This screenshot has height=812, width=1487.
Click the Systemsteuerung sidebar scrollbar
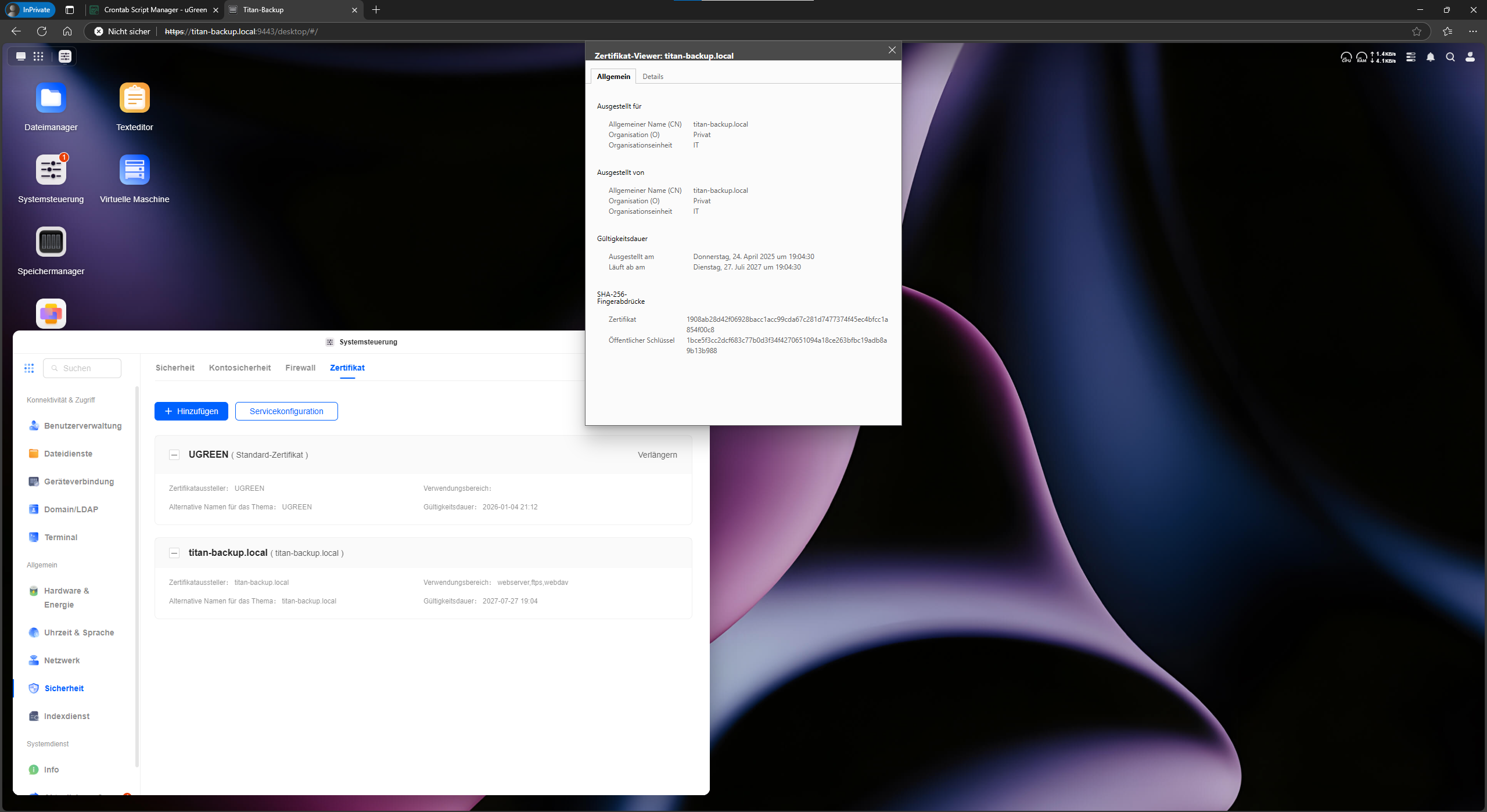tap(137, 576)
